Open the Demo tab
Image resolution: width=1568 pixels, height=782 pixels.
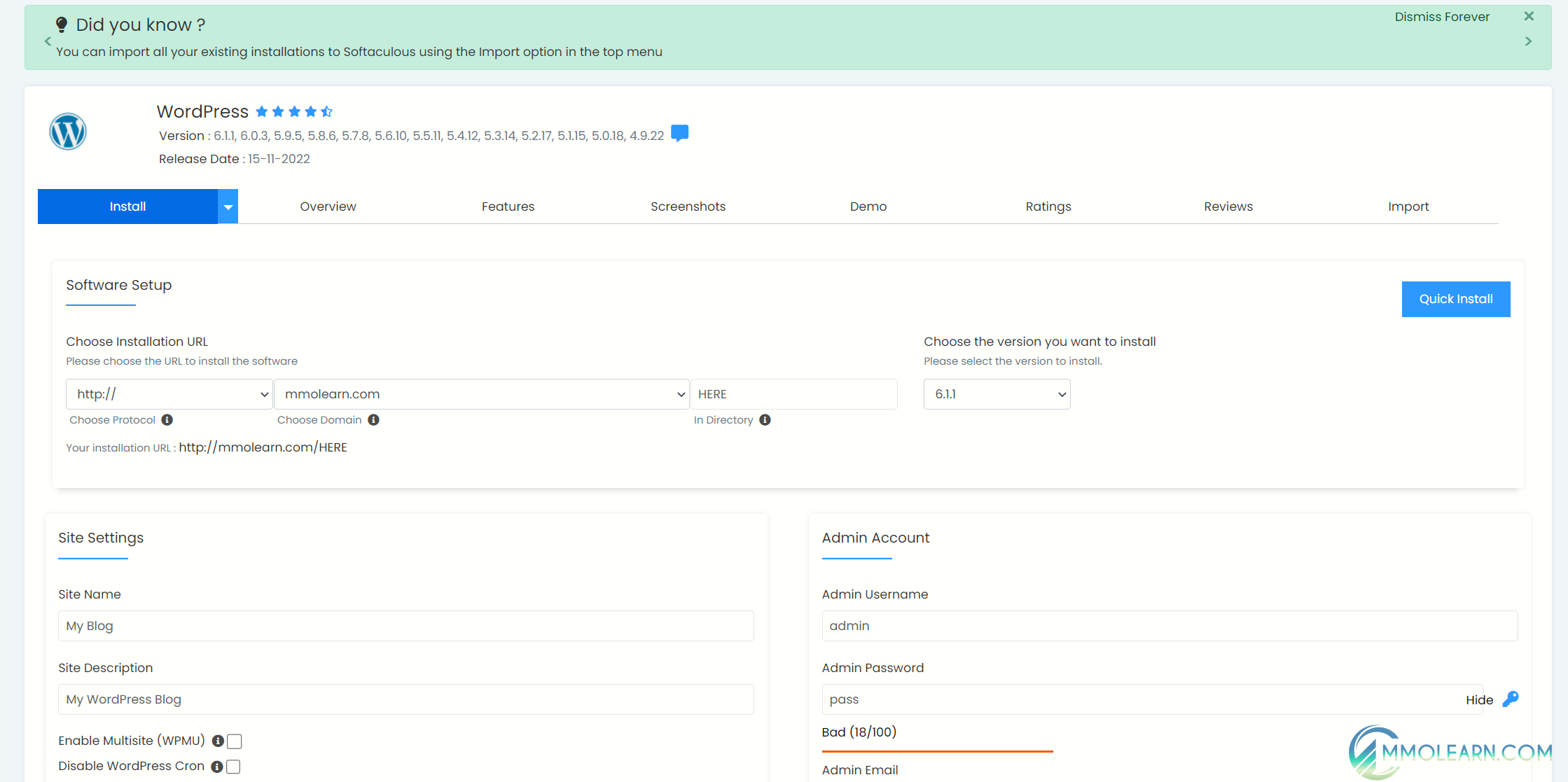[868, 207]
